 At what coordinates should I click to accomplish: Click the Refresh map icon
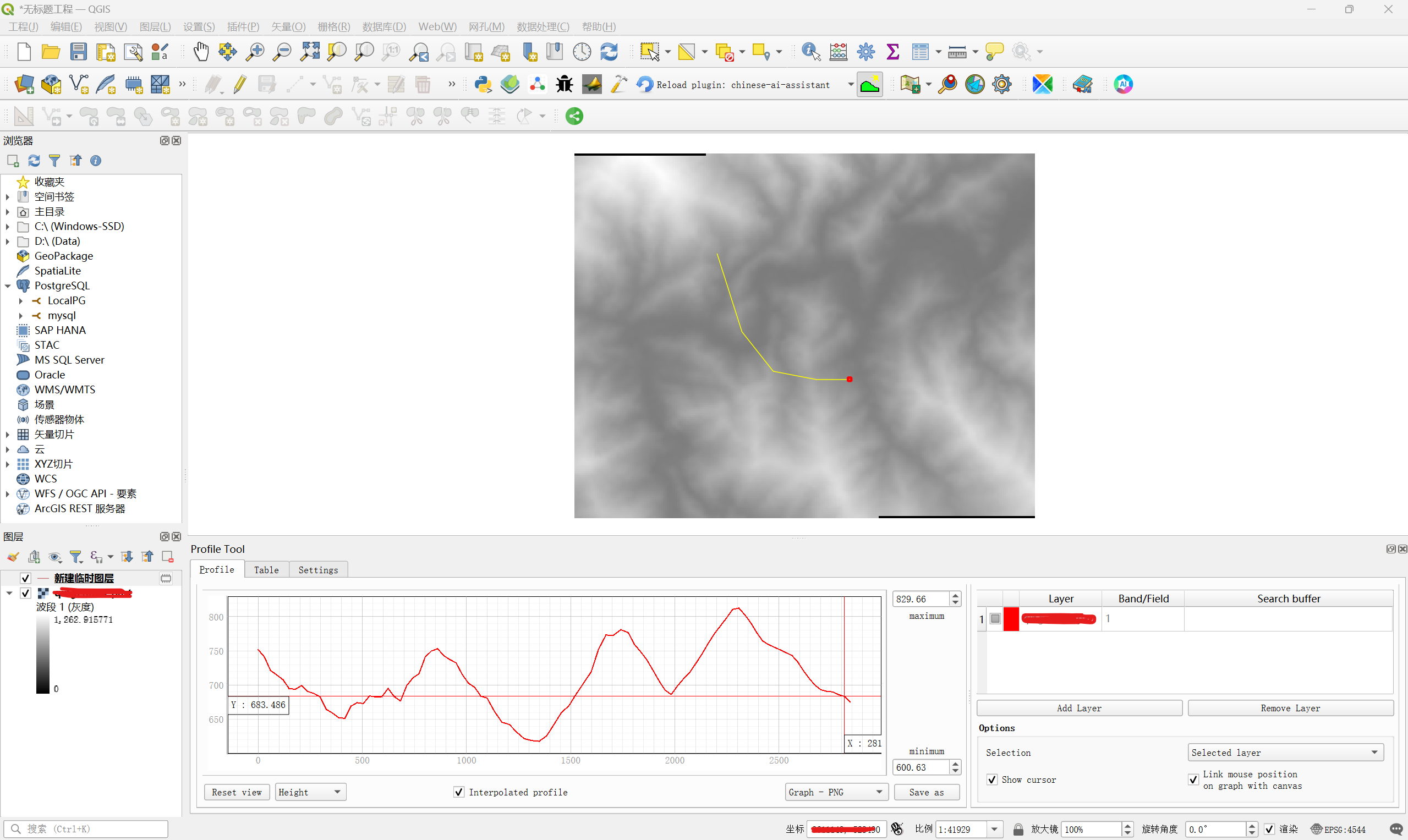(609, 52)
